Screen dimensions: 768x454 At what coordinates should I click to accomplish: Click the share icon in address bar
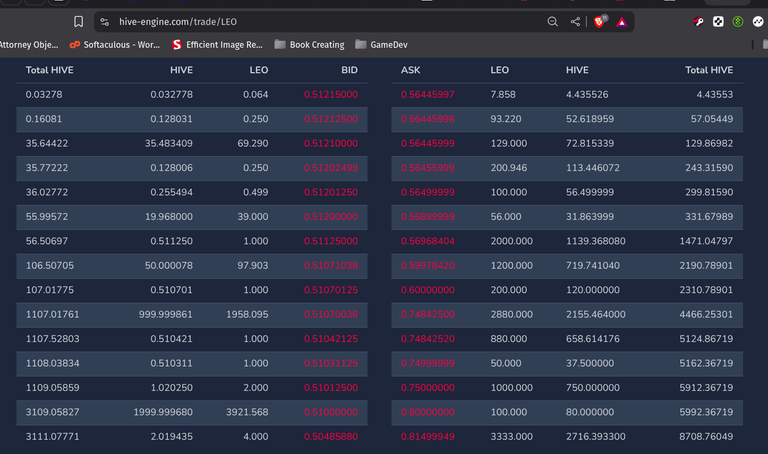(575, 22)
